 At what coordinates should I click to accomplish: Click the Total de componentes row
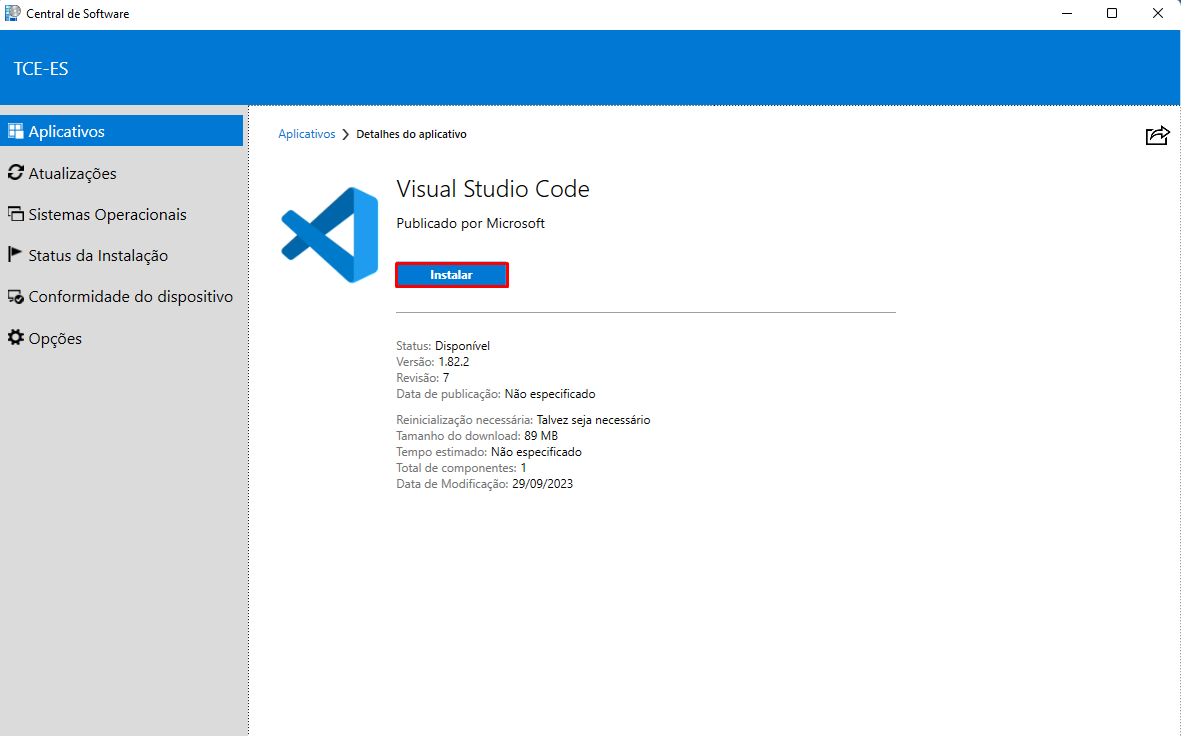pos(461,468)
